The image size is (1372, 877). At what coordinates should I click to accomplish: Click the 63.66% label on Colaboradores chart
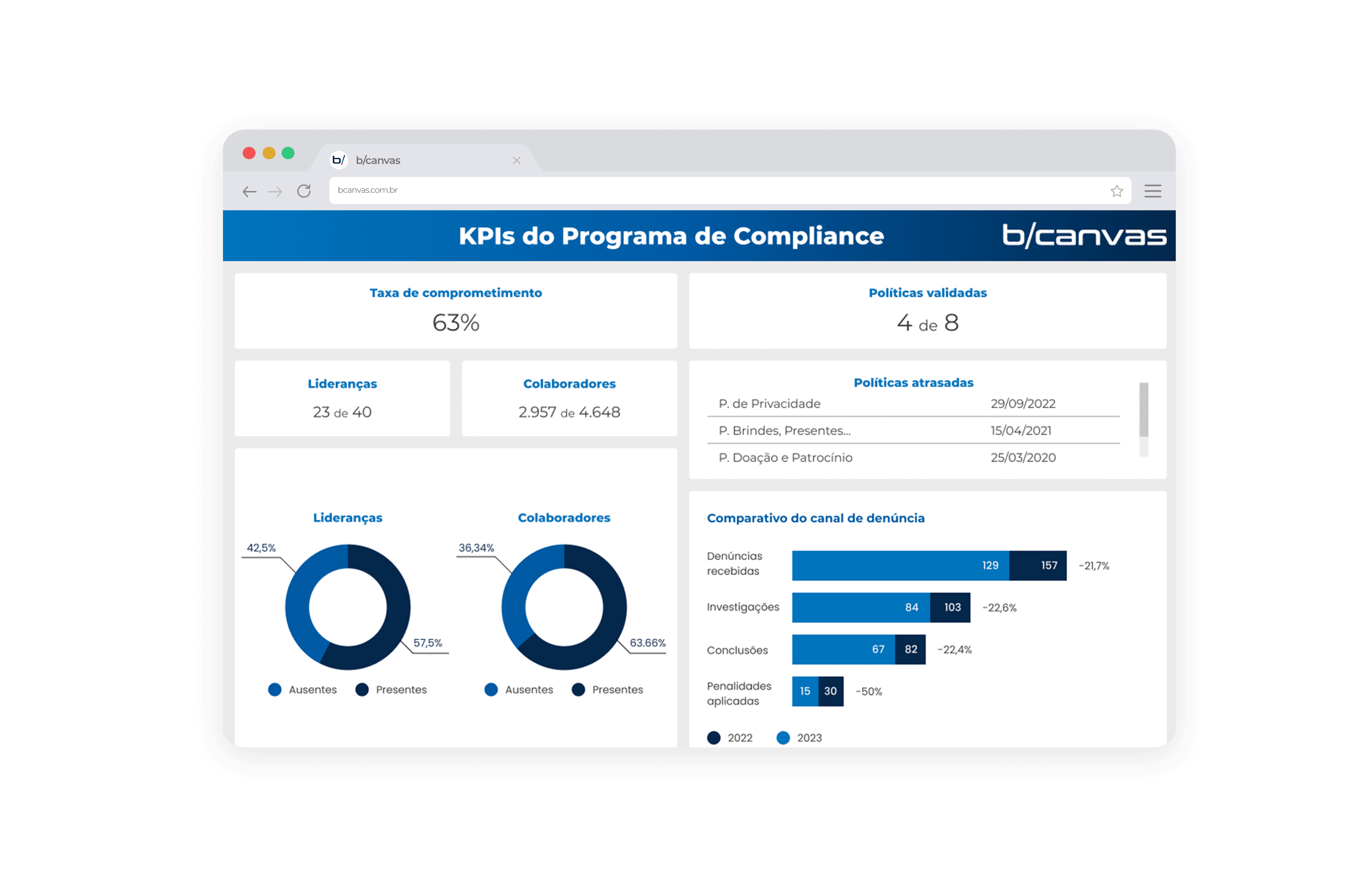point(647,643)
